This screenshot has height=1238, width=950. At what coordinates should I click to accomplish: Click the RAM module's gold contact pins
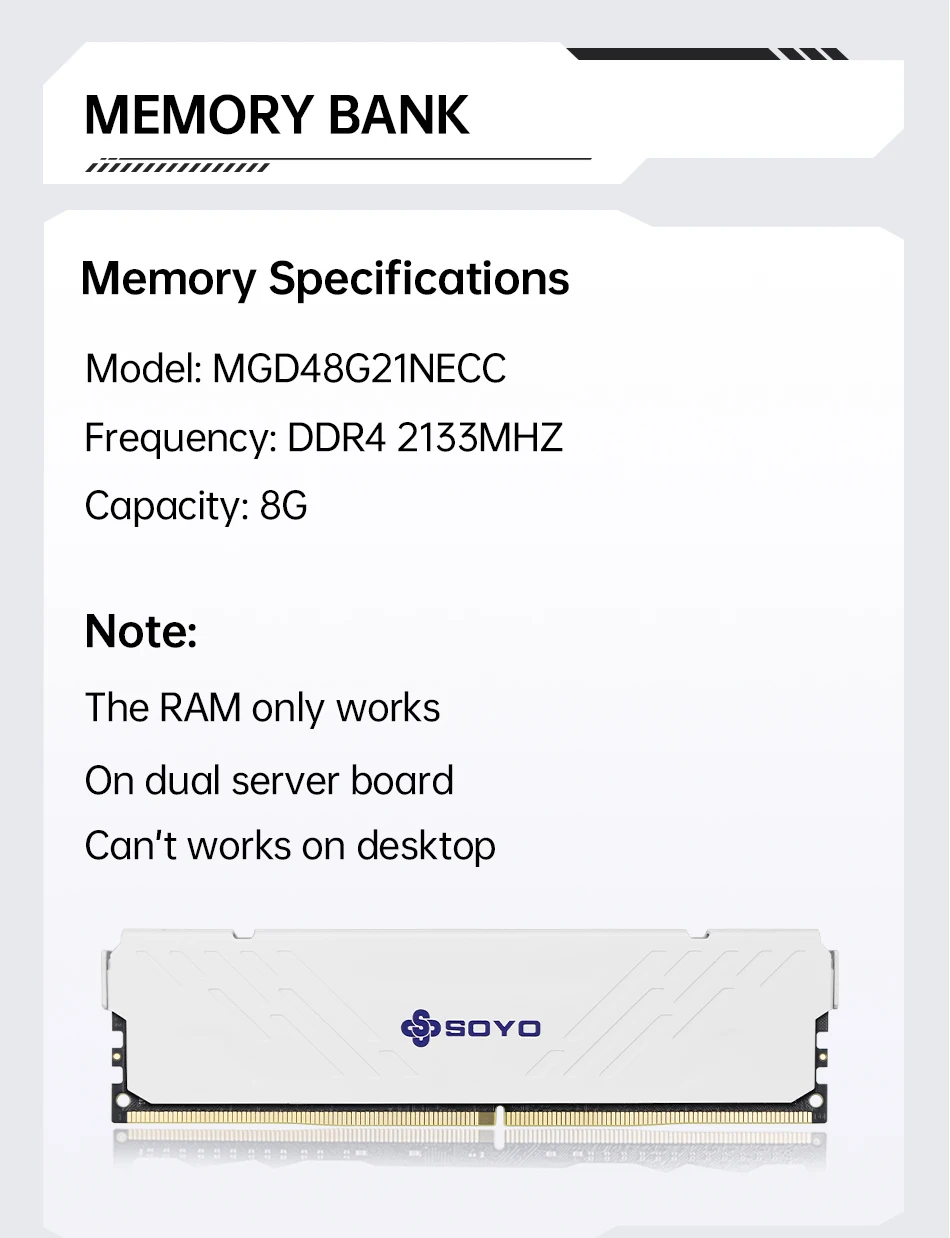click(x=300, y=1117)
